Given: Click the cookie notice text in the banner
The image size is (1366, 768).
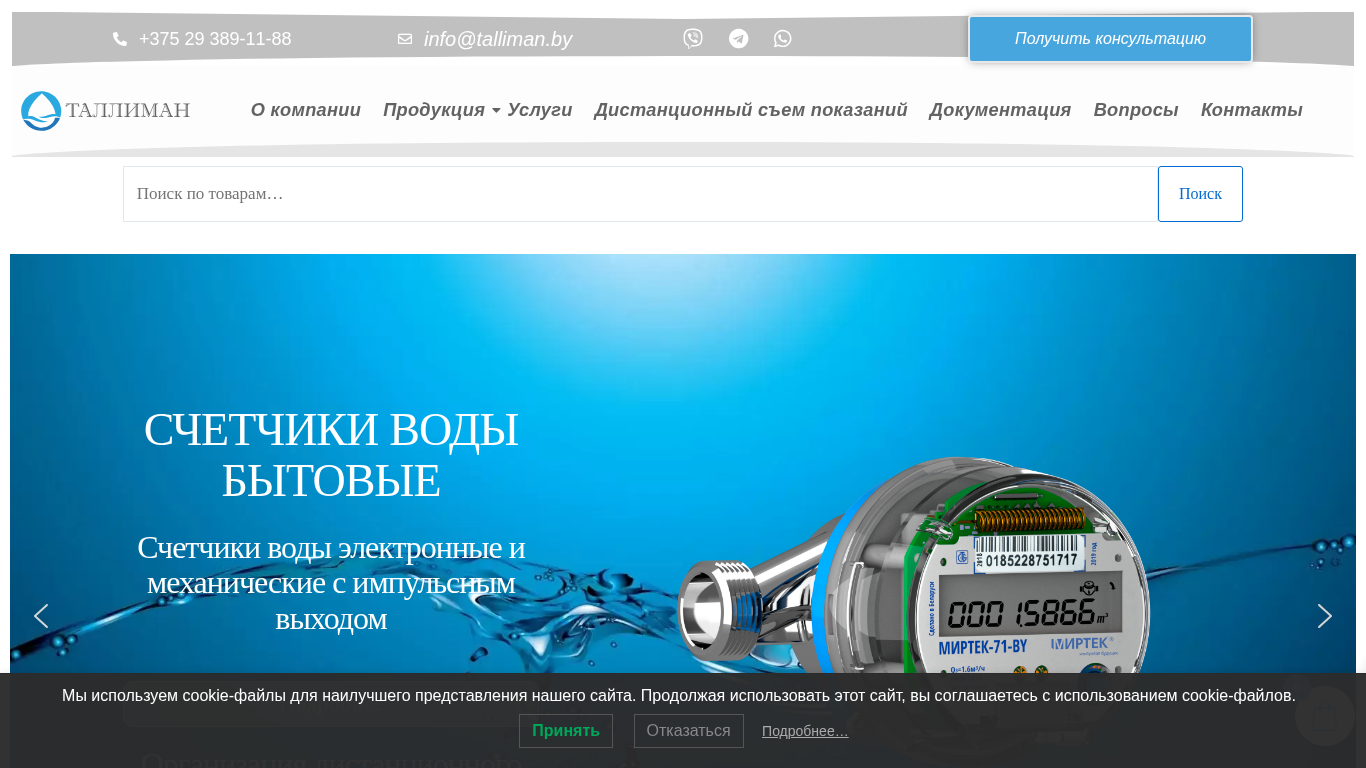Looking at the screenshot, I should 679,696.
